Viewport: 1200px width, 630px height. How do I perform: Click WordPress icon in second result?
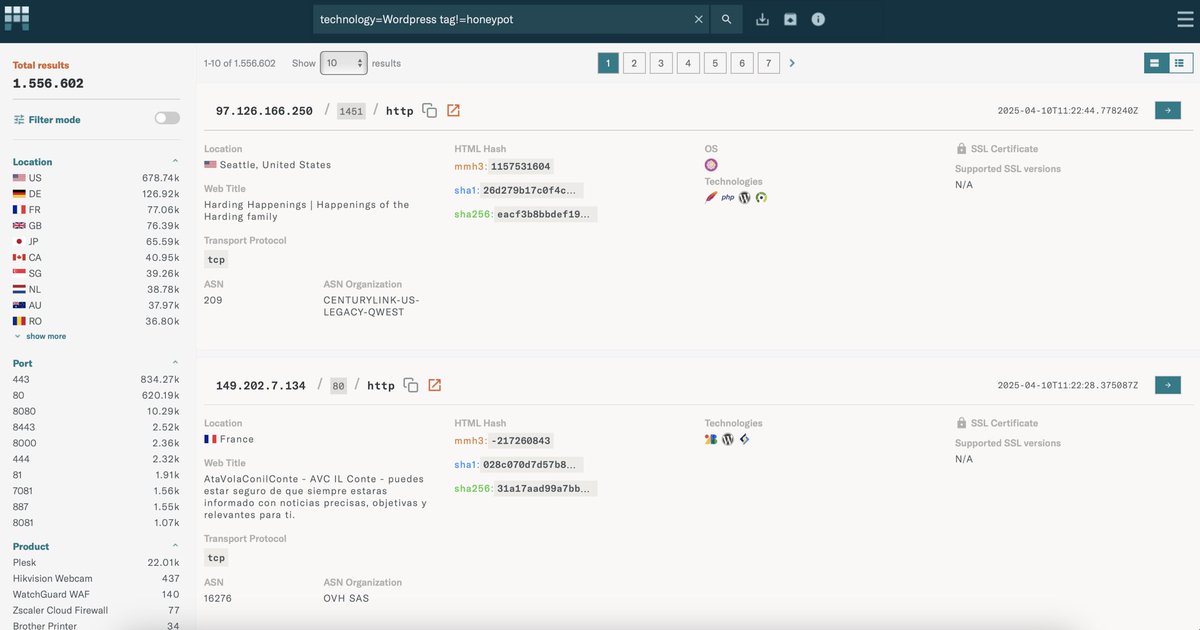pyautogui.click(x=728, y=439)
